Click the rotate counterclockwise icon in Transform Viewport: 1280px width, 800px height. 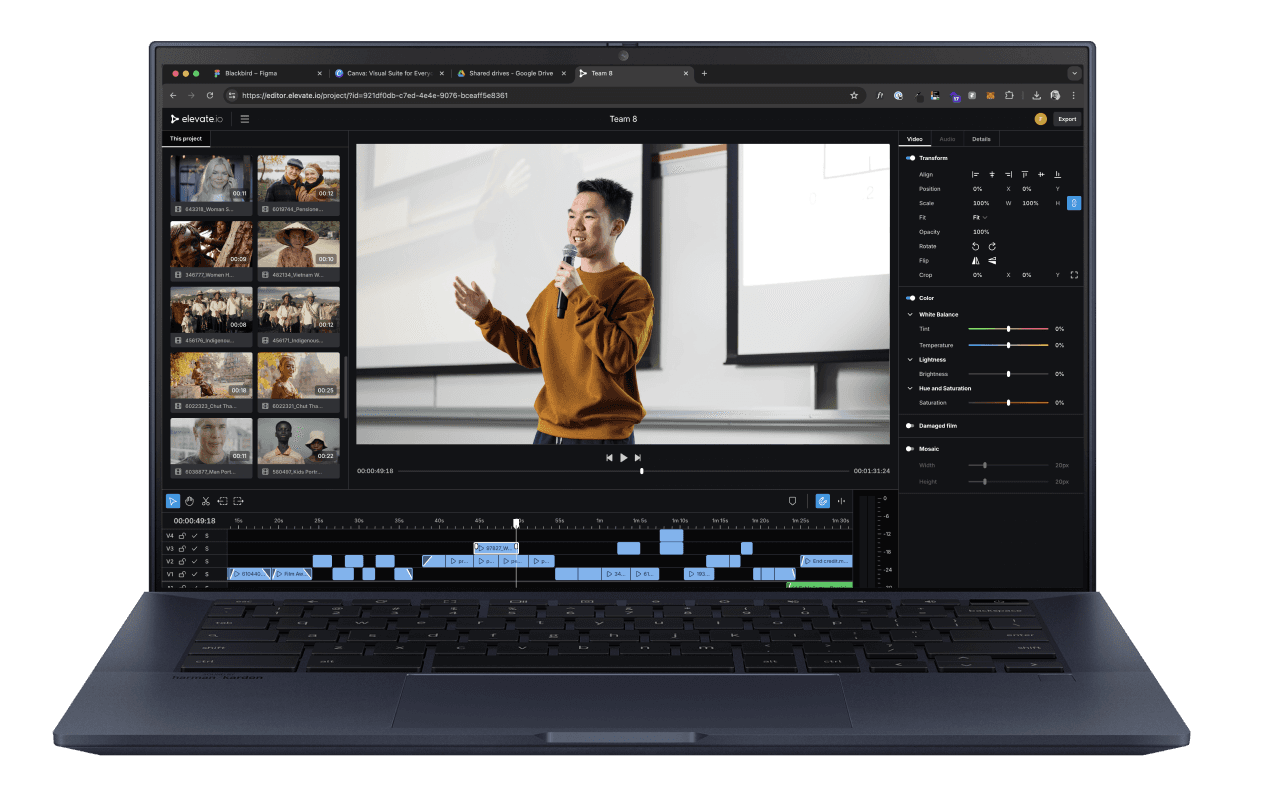click(976, 246)
